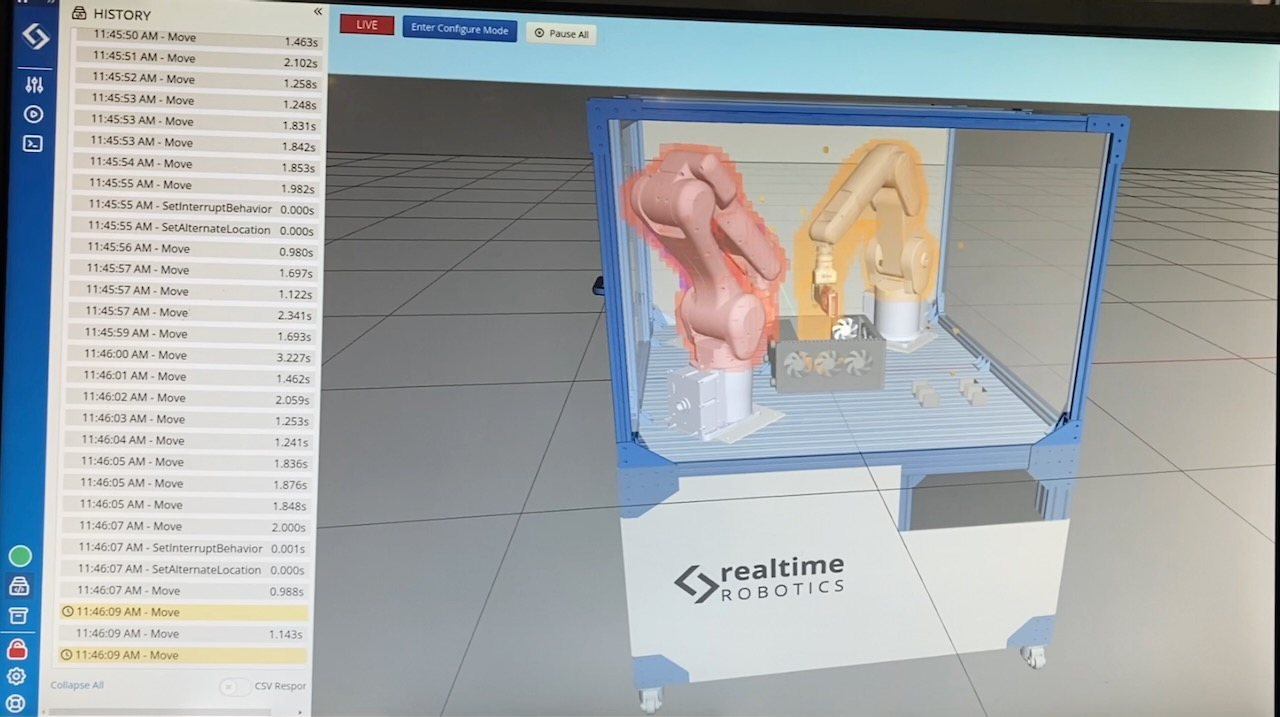
Task: Open settings with the gear icon
Action: click(16, 676)
